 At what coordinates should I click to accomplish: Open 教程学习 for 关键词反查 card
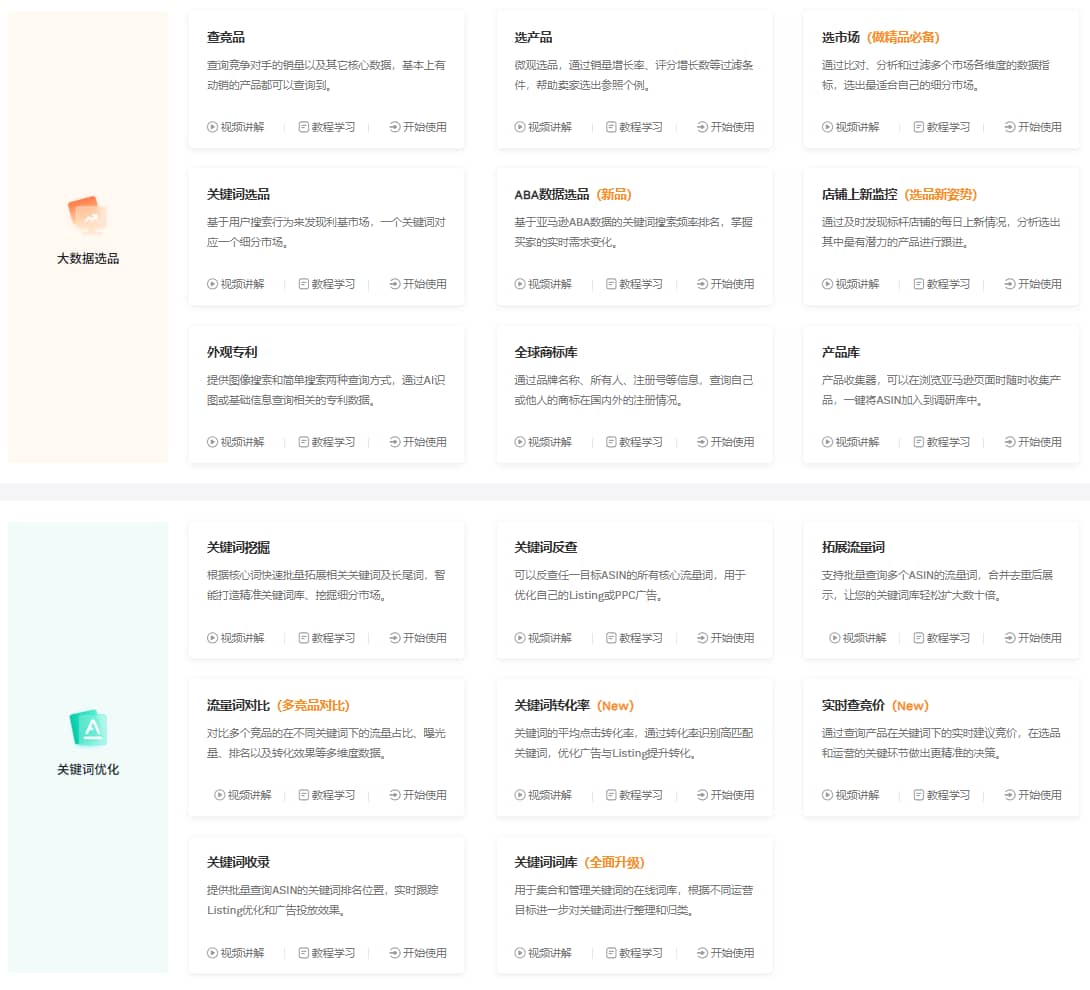click(634, 638)
